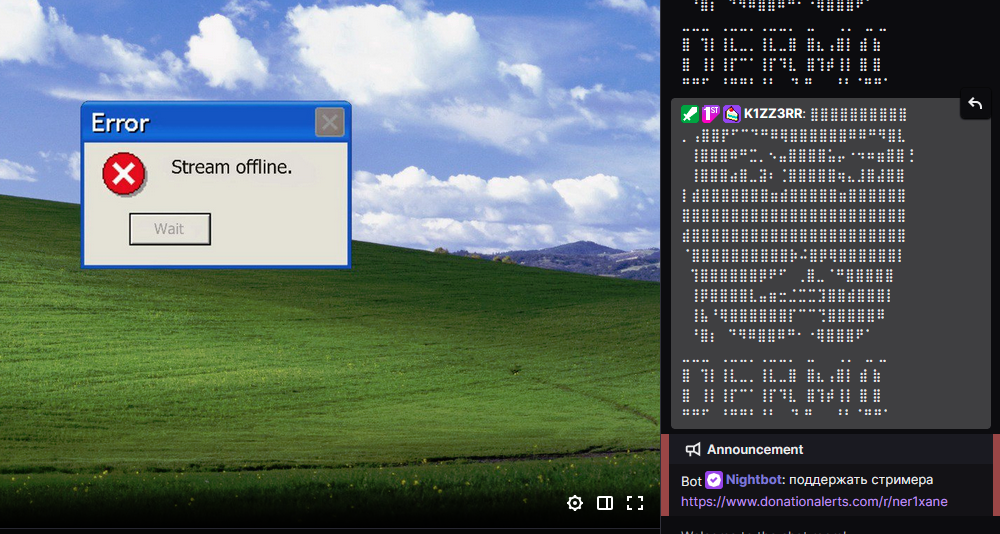Open the K1ZZ3RR username in chat
The width and height of the screenshot is (1000, 534).
point(774,114)
